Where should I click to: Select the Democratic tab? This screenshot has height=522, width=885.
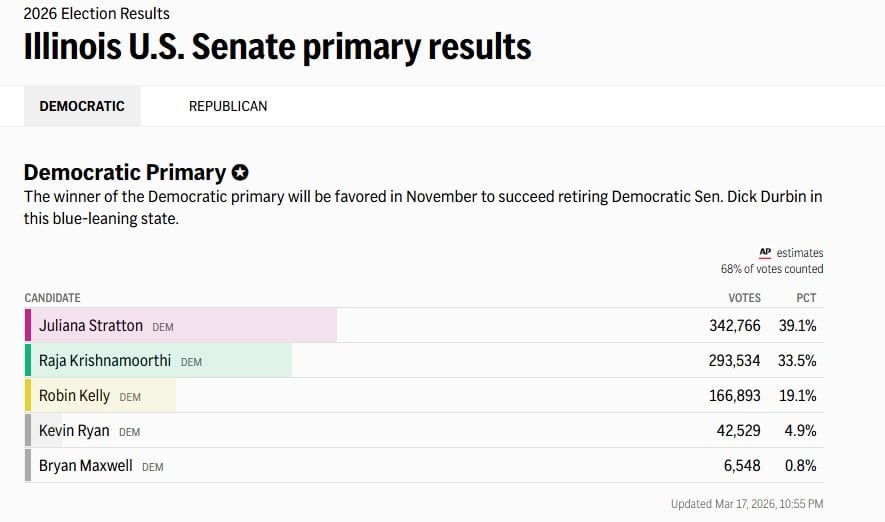coord(82,106)
